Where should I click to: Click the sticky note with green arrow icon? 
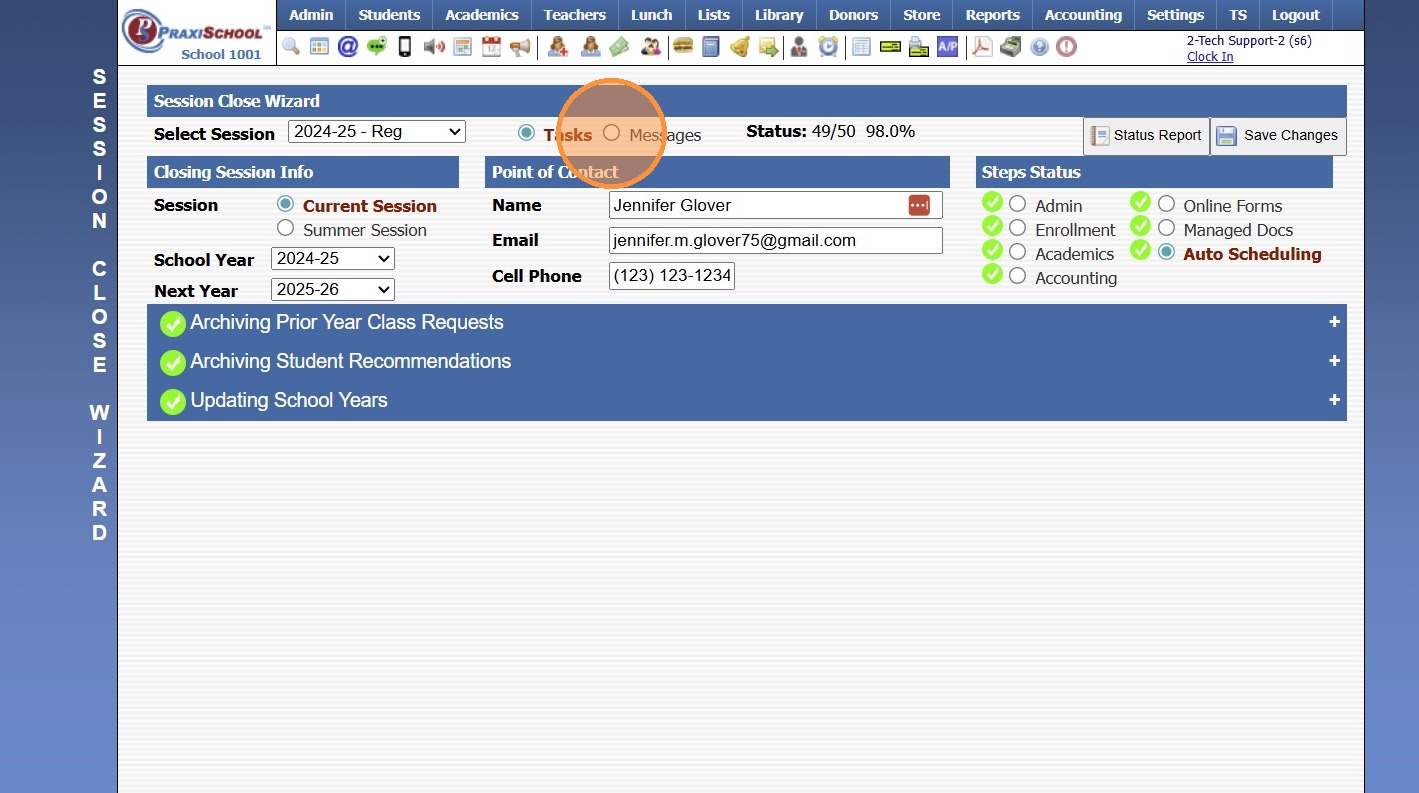coord(768,47)
